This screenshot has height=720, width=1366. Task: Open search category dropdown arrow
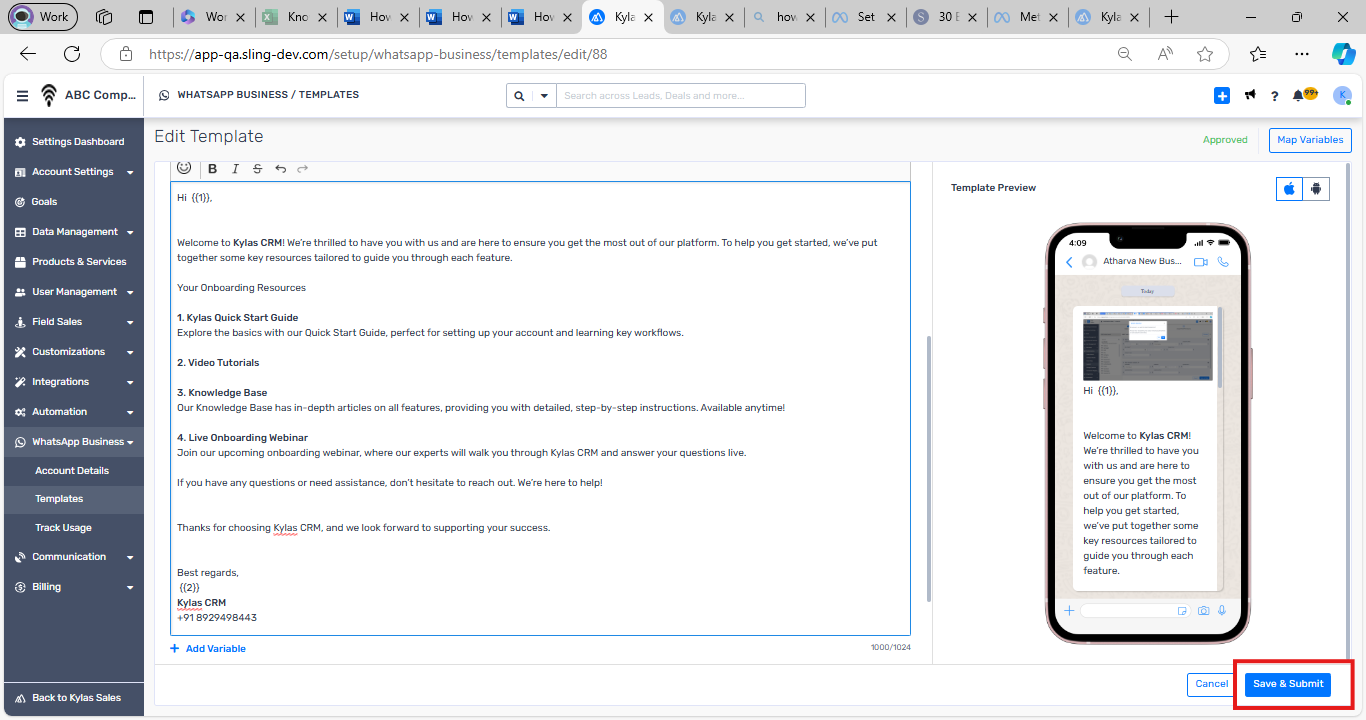click(544, 96)
